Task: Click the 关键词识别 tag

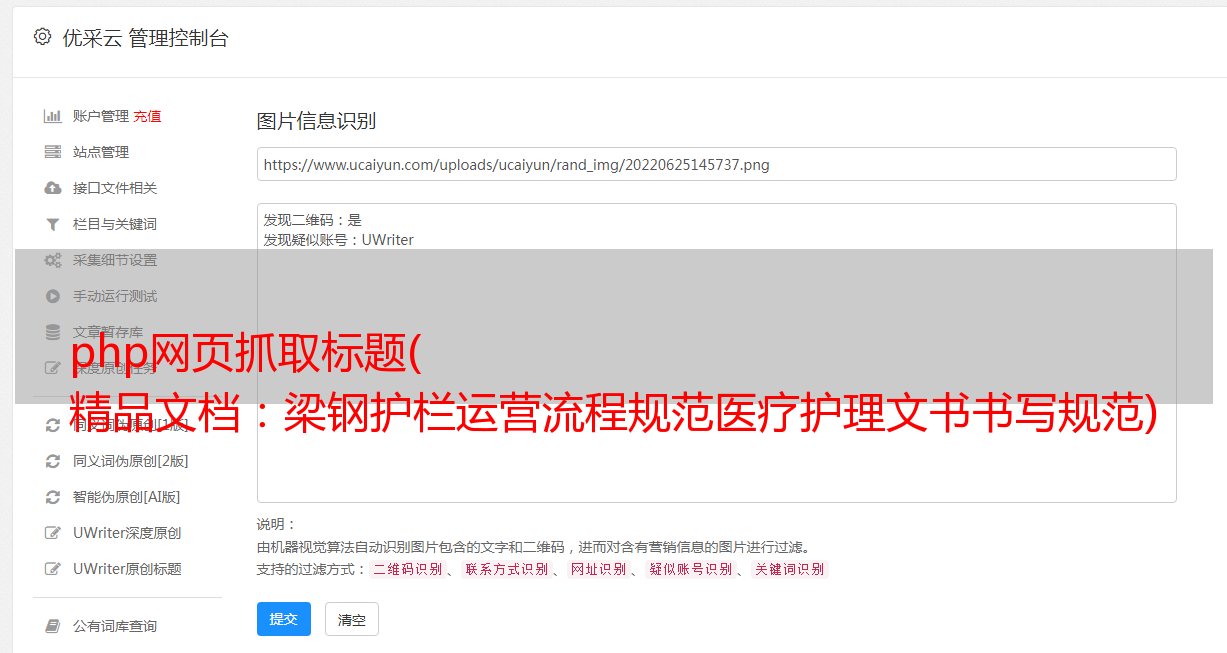Action: (790, 569)
